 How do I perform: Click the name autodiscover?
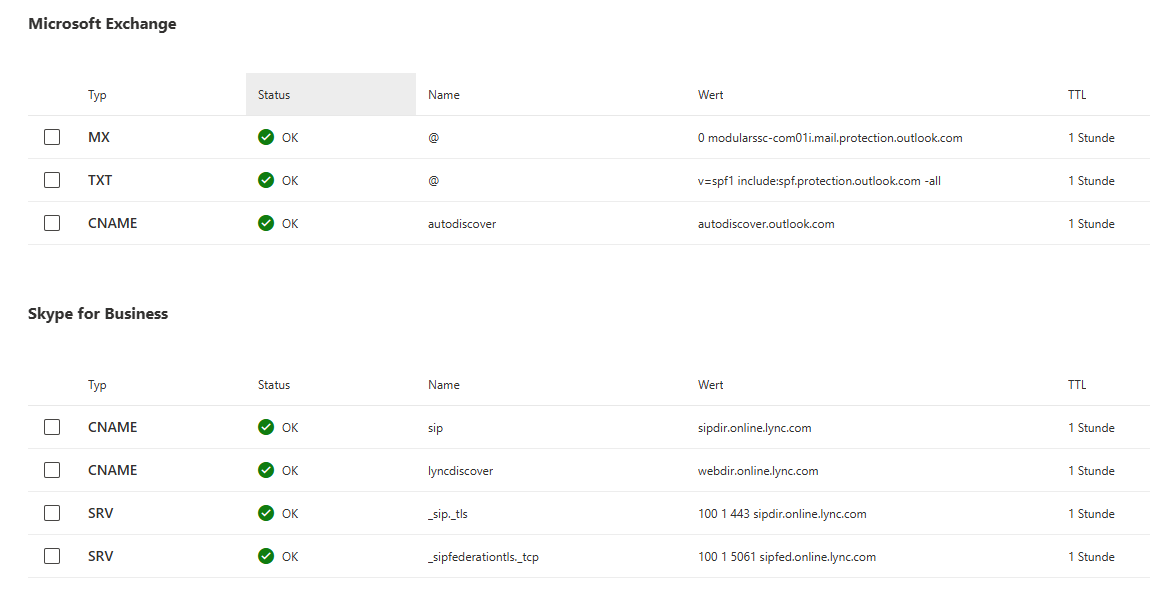[x=462, y=224]
